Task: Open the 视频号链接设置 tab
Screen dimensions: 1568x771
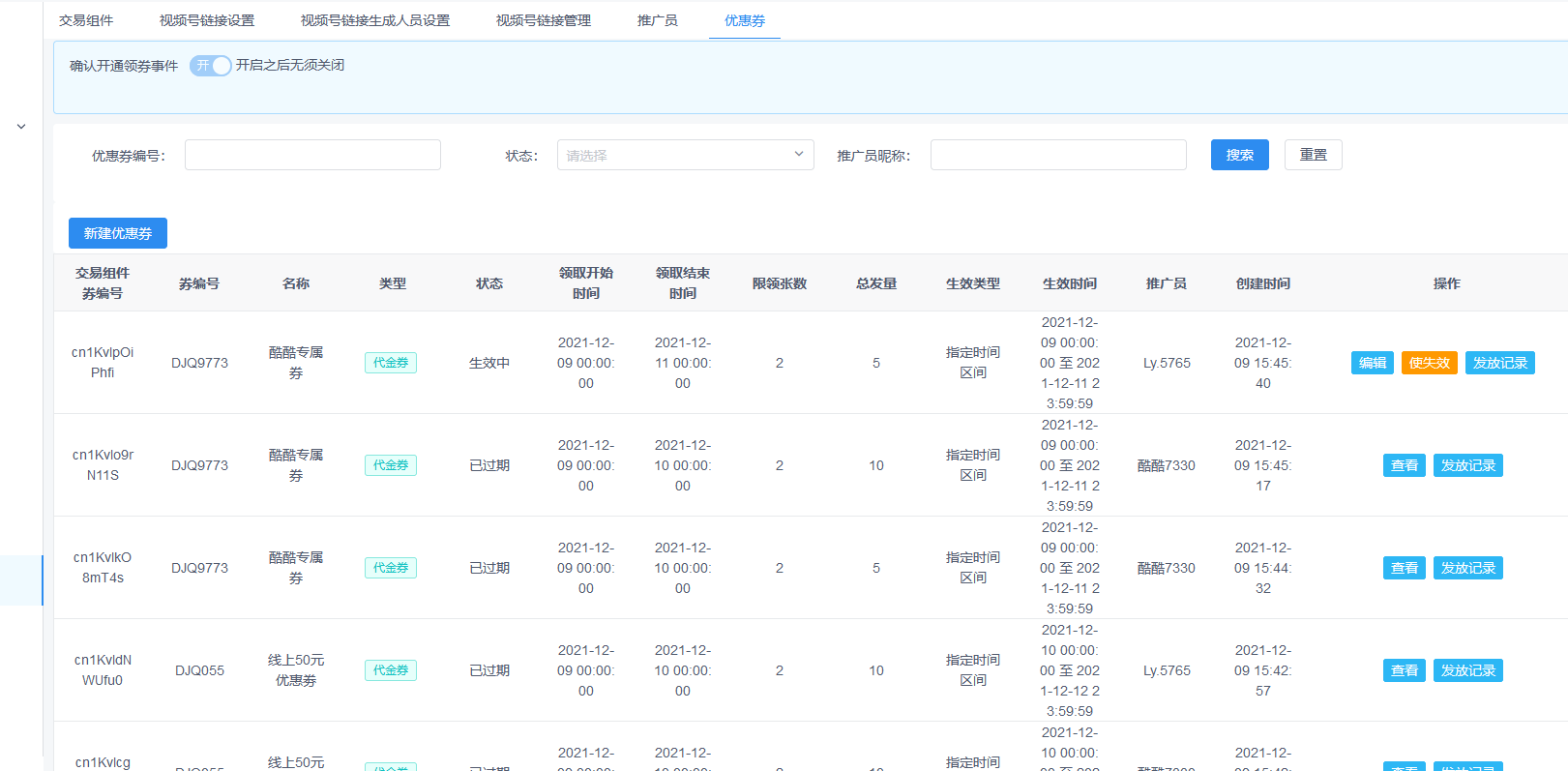Action: (207, 20)
